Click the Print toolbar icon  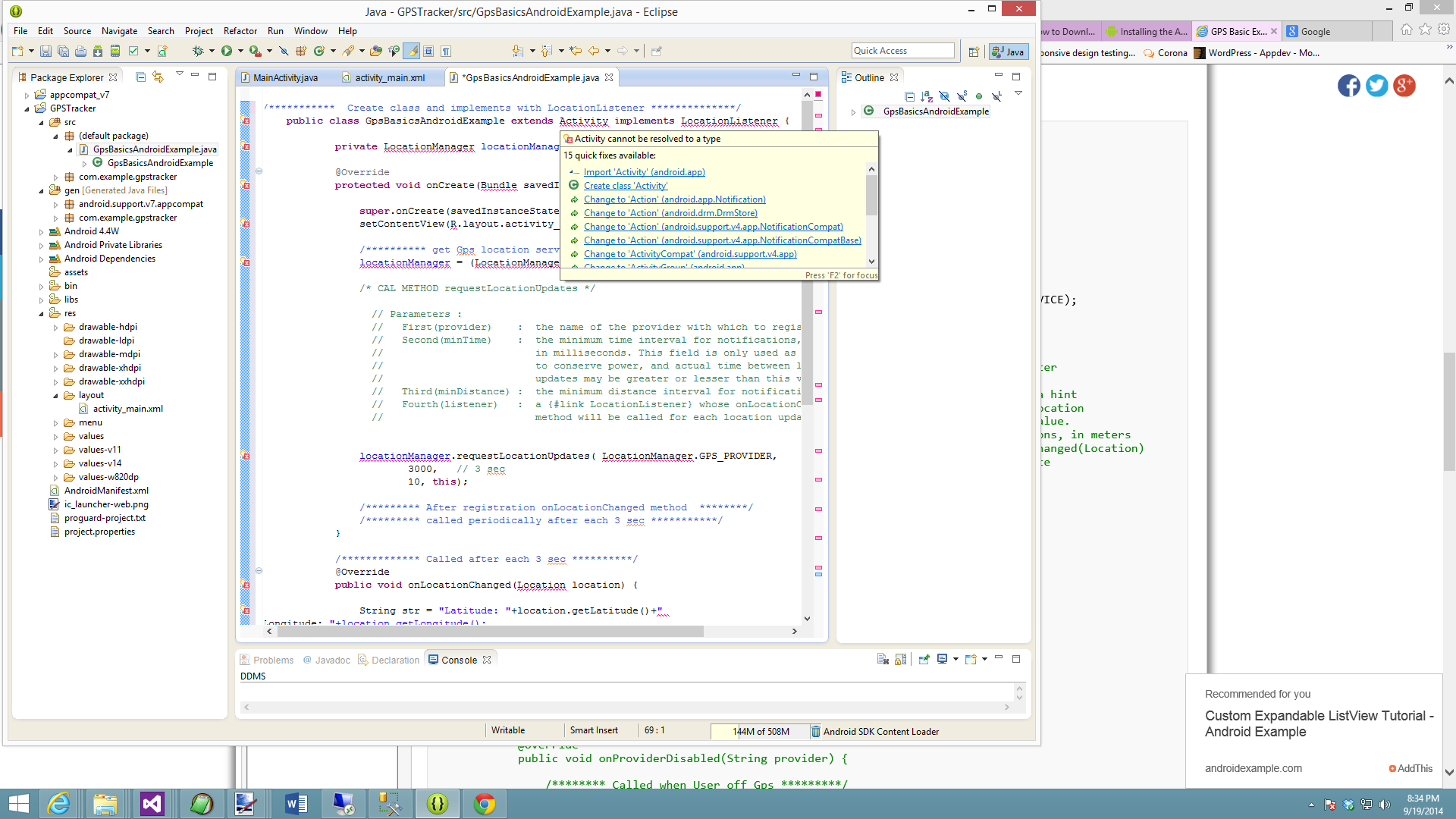coord(80,51)
